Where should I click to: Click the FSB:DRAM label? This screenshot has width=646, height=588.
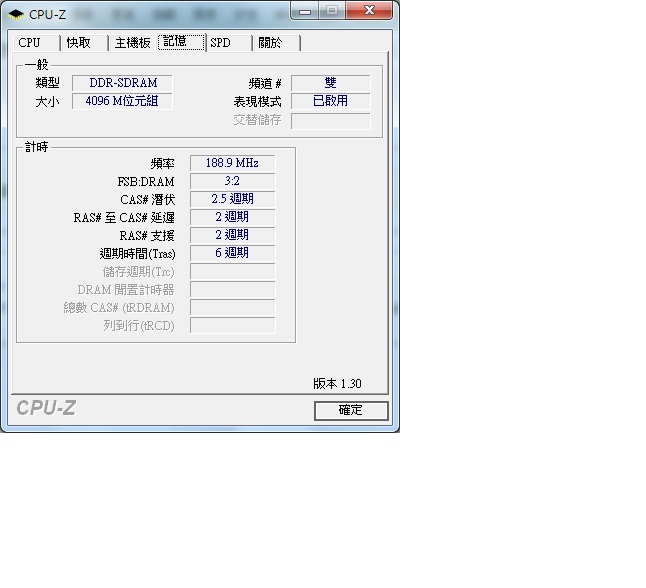(146, 182)
